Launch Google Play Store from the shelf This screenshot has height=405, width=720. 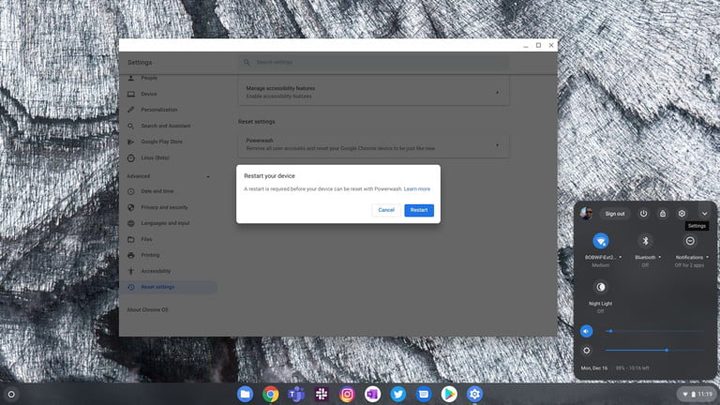tap(449, 394)
